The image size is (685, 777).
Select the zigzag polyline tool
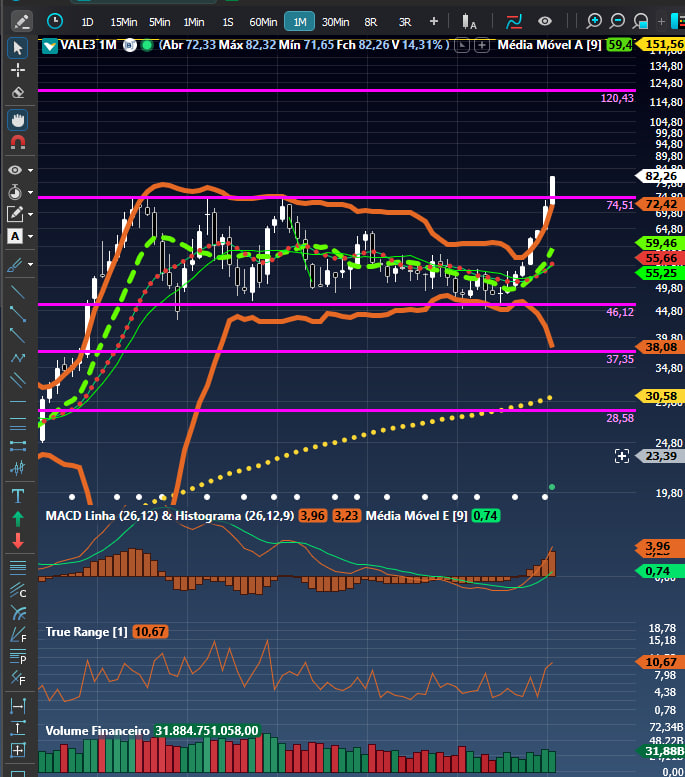coord(18,358)
